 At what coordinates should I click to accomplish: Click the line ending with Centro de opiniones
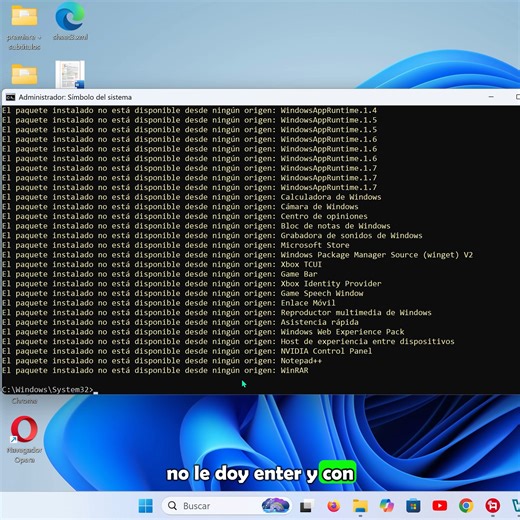point(185,216)
